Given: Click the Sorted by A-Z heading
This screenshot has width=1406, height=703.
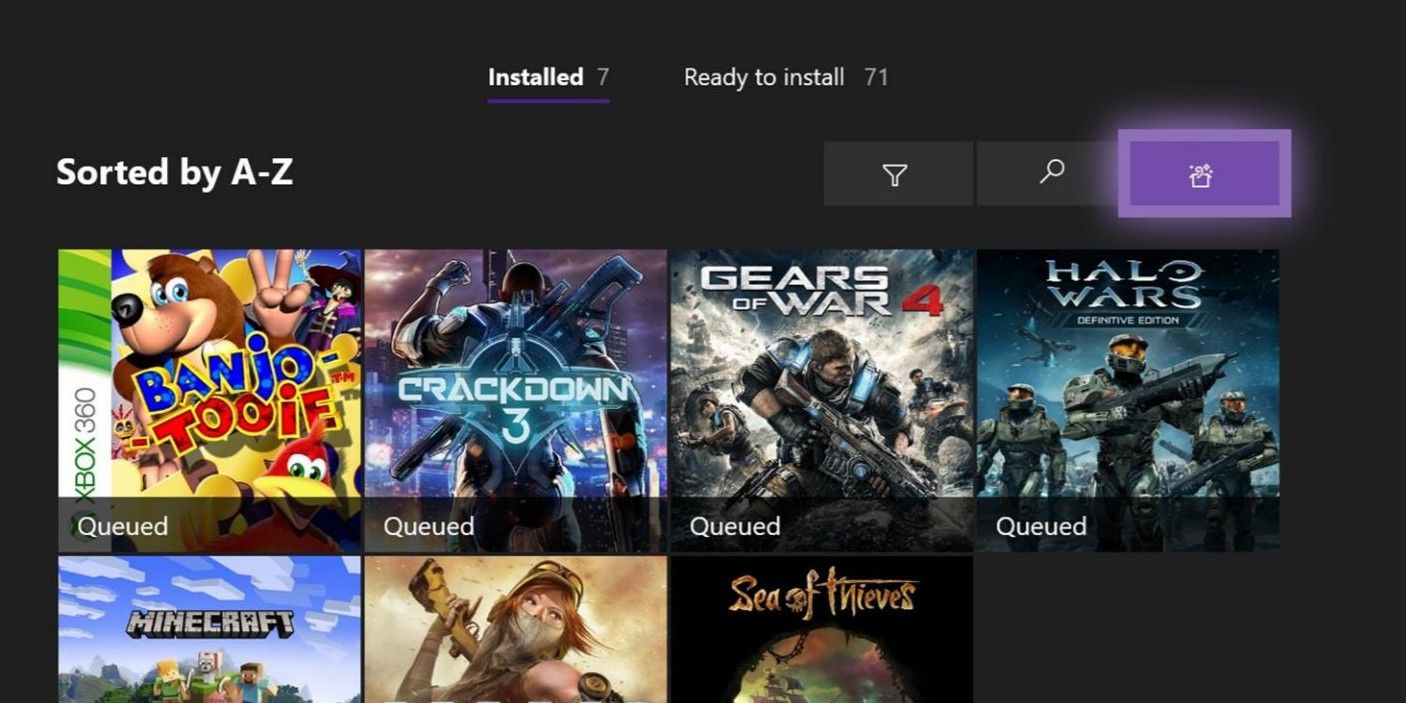Looking at the screenshot, I should click(174, 172).
